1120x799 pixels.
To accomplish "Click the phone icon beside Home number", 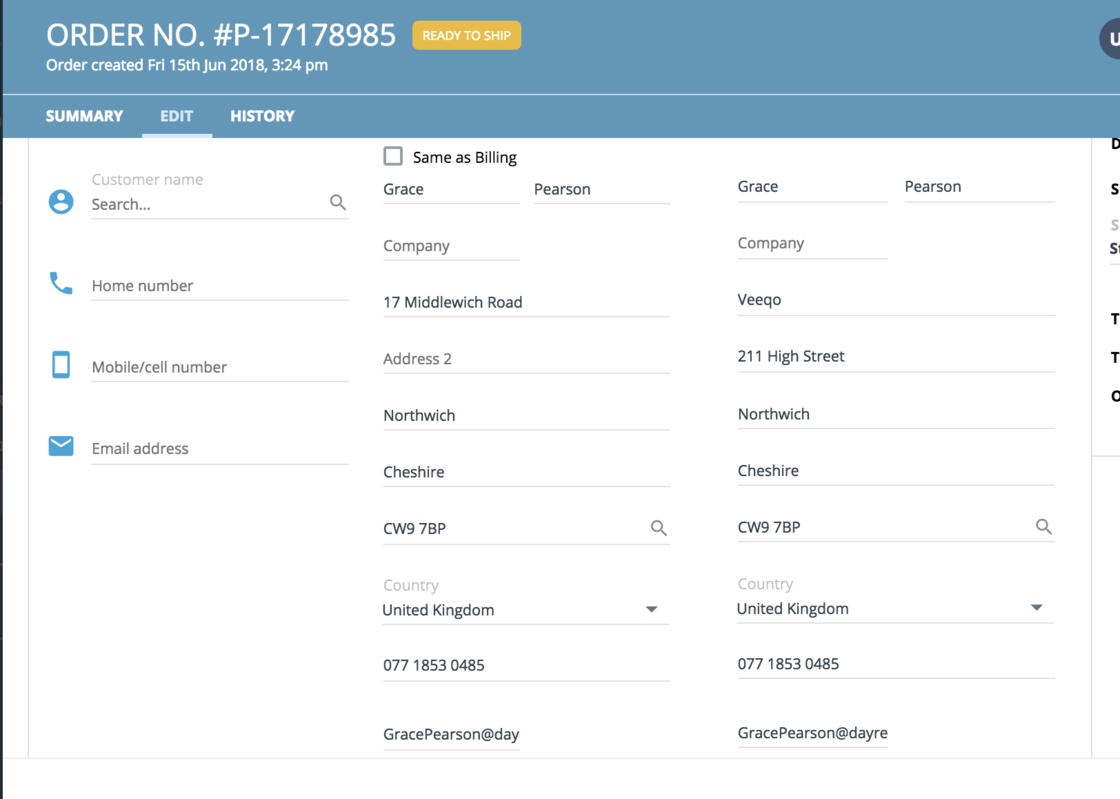I will (x=61, y=282).
